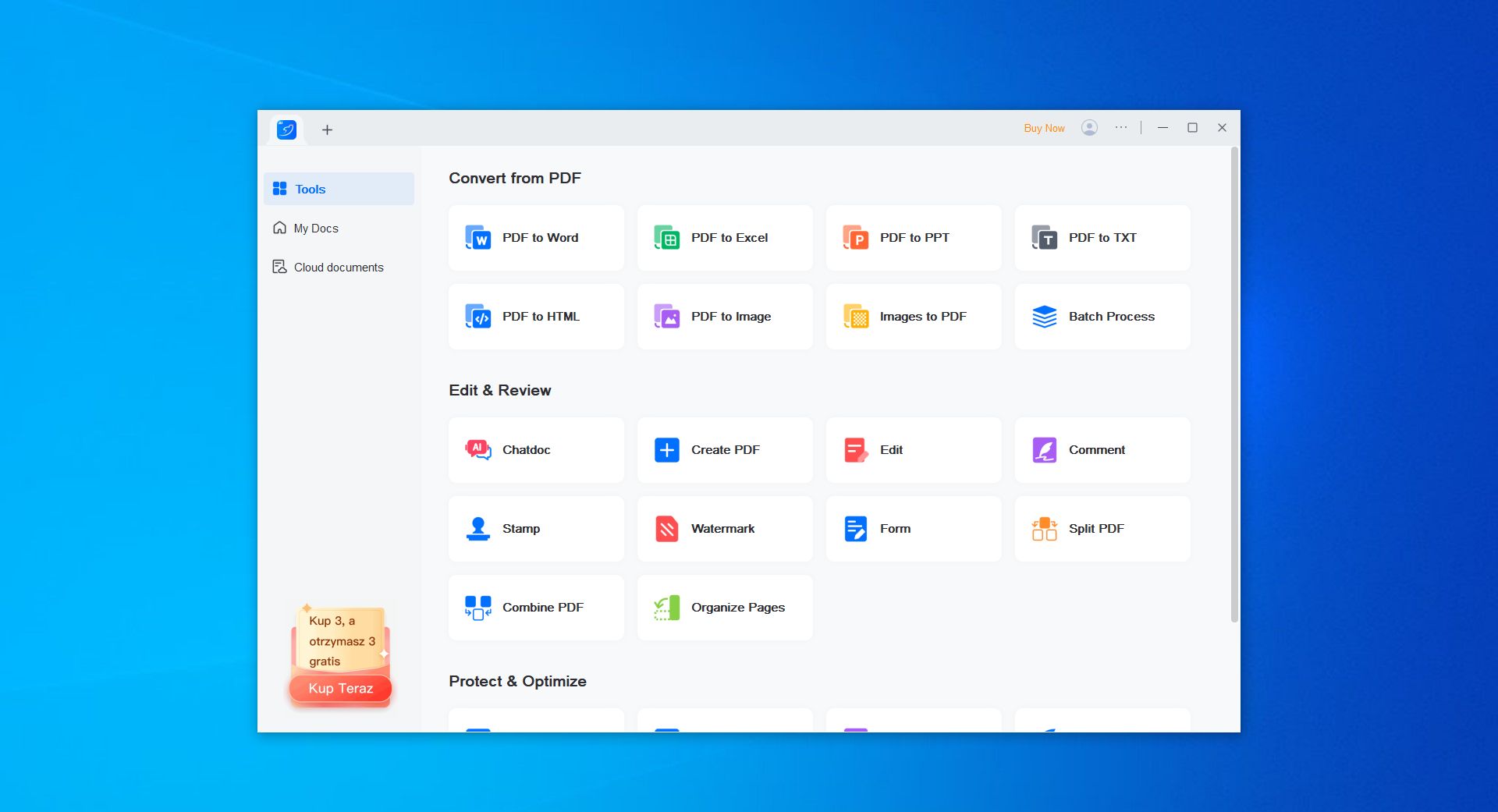This screenshot has width=1498, height=812.
Task: Open the Stamp tool
Action: (535, 528)
